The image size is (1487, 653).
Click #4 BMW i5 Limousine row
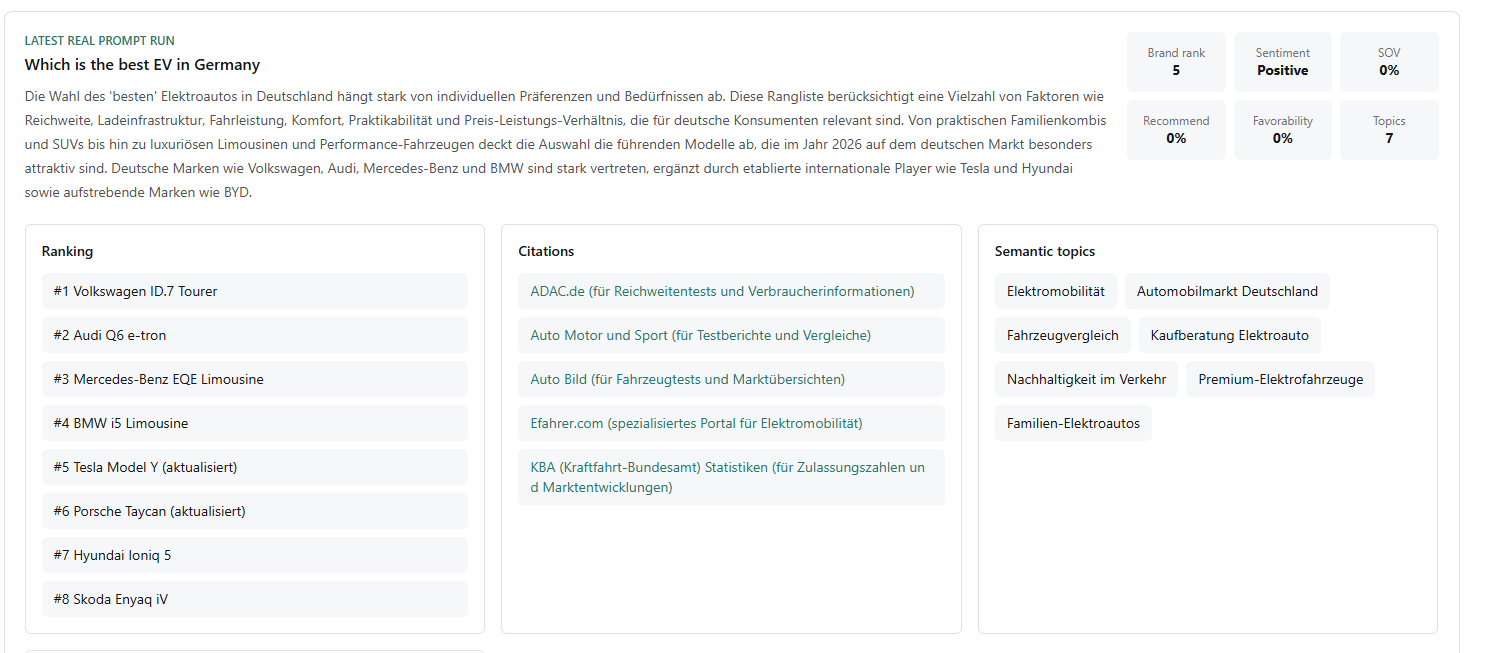pyautogui.click(x=255, y=423)
